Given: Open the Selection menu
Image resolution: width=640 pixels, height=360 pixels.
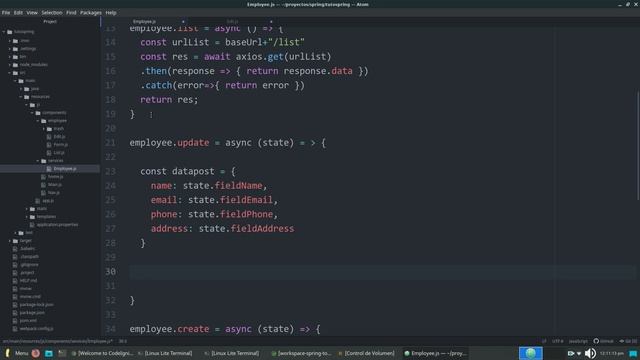Looking at the screenshot, I should coord(52,13).
